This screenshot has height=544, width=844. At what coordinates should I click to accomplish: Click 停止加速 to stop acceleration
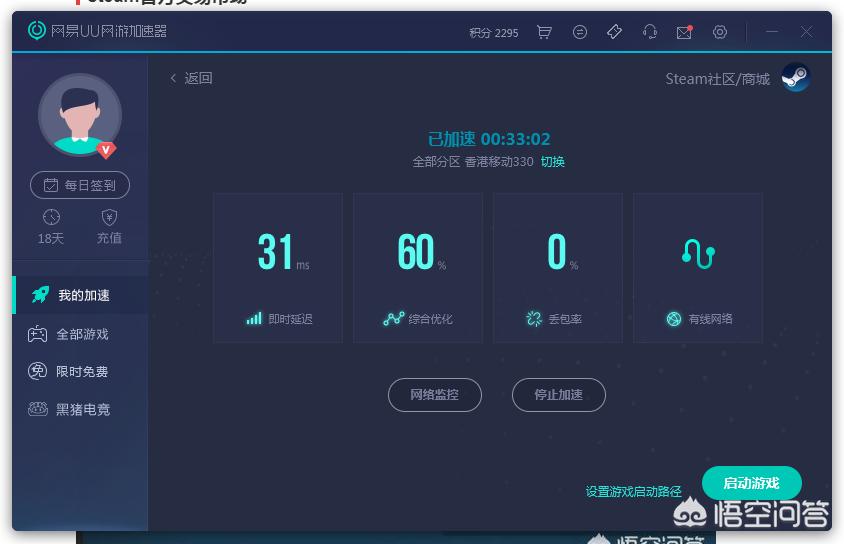[559, 395]
